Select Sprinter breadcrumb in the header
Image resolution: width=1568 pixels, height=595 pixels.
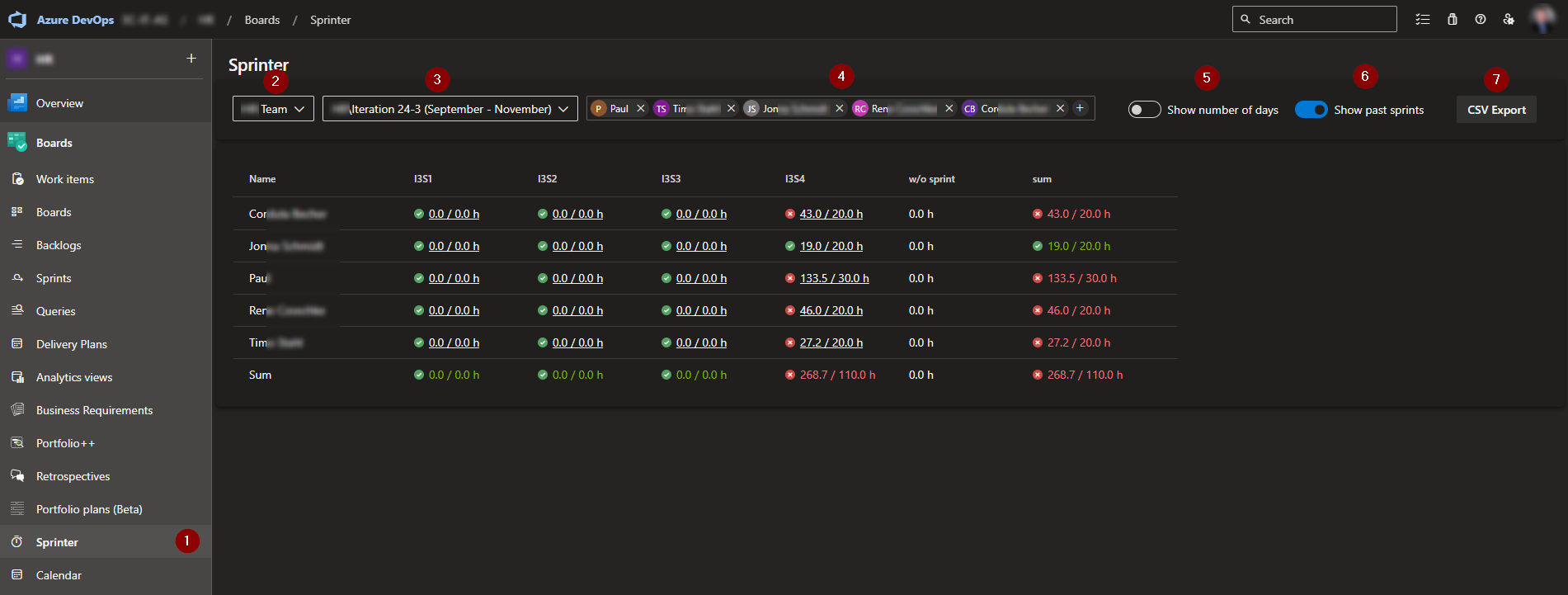tap(331, 20)
